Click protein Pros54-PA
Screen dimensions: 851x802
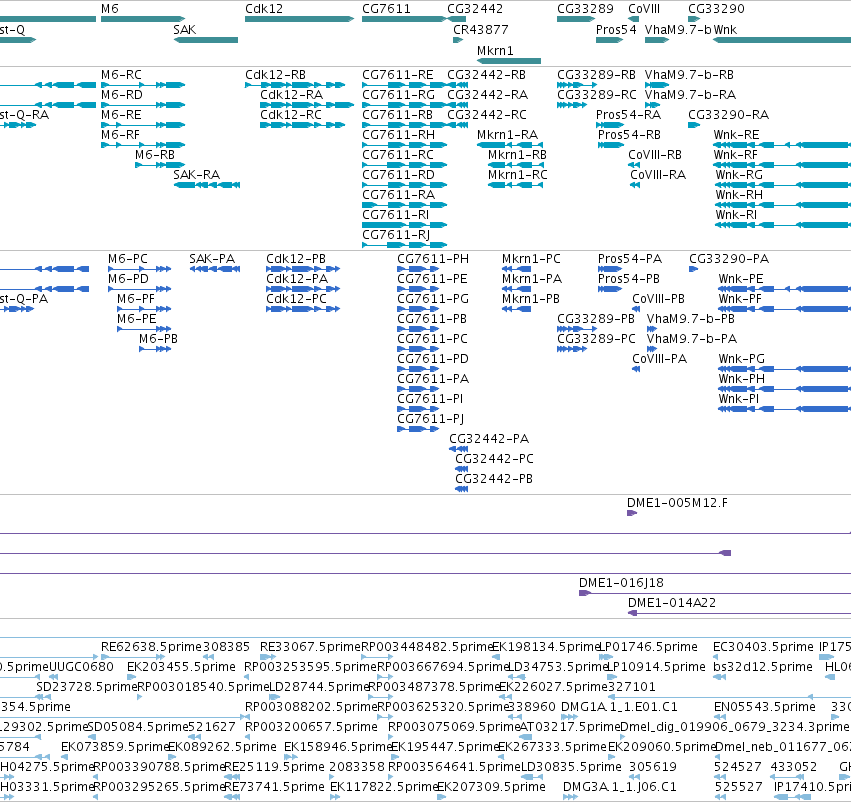(609, 269)
